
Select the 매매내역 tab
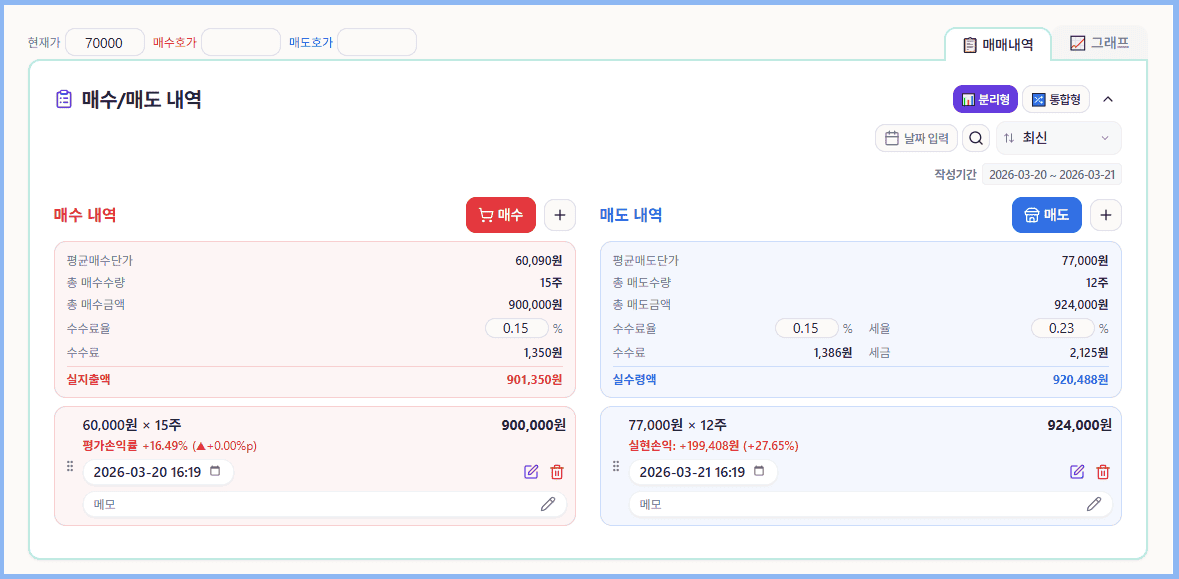(998, 44)
